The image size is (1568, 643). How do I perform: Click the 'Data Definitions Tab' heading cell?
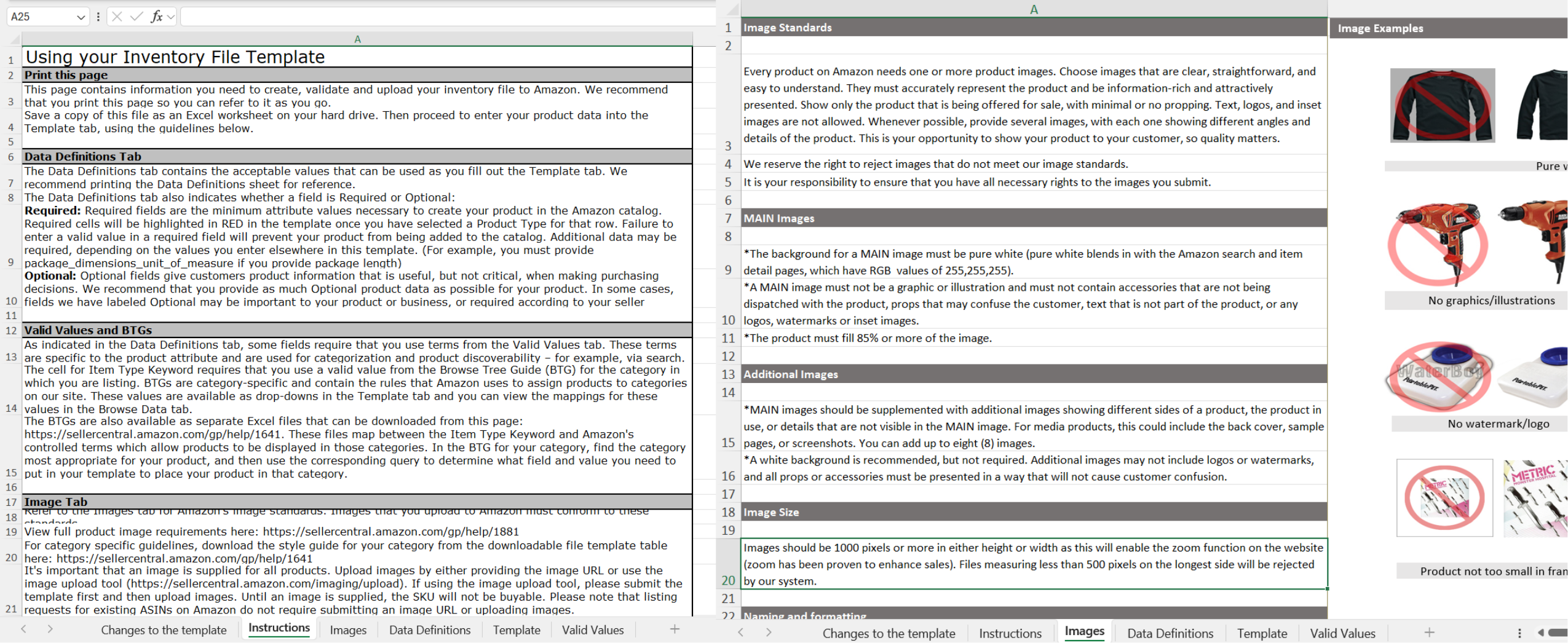click(357, 157)
